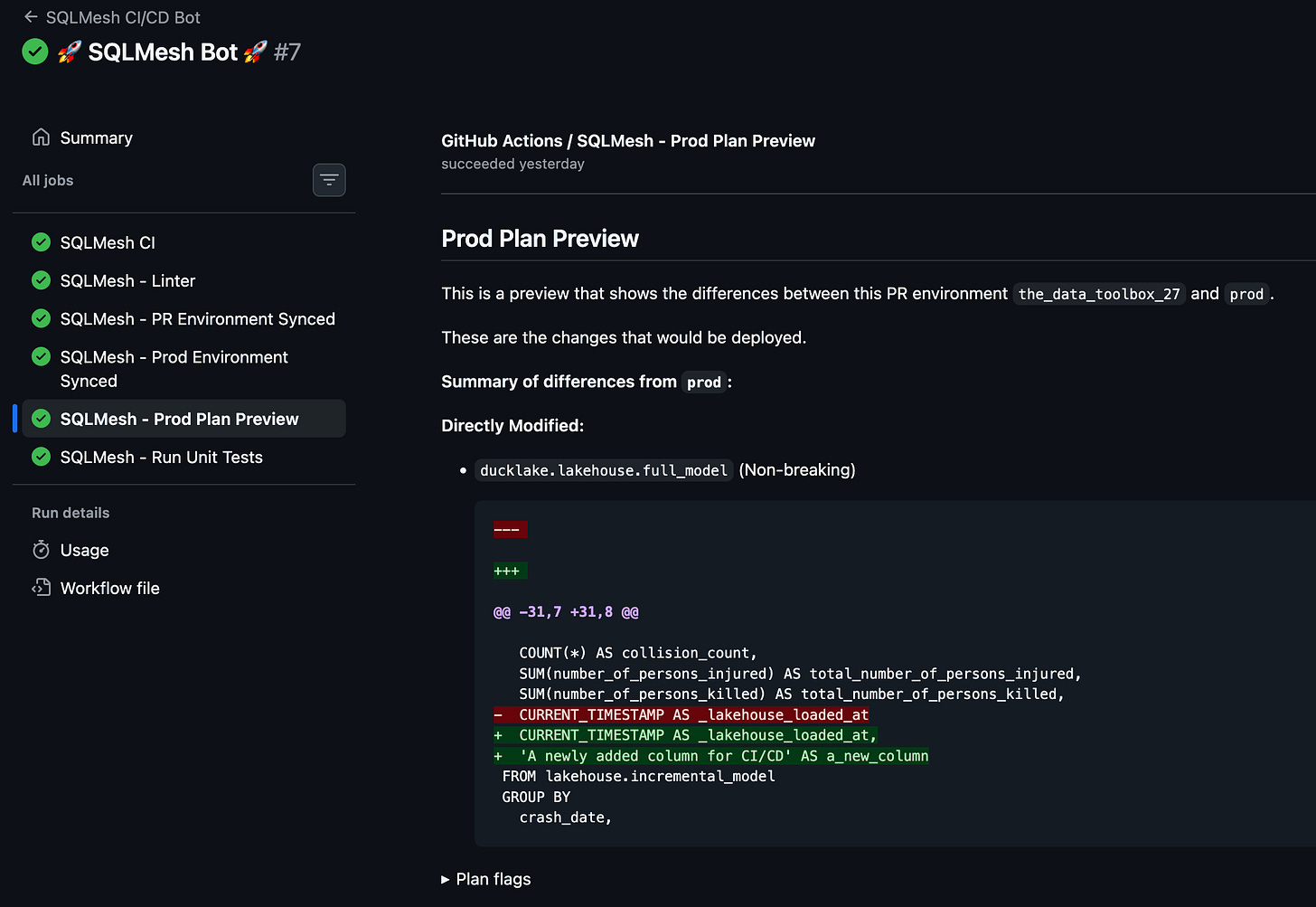
Task: Click the 'succeeded yesterday' status text
Action: click(512, 164)
